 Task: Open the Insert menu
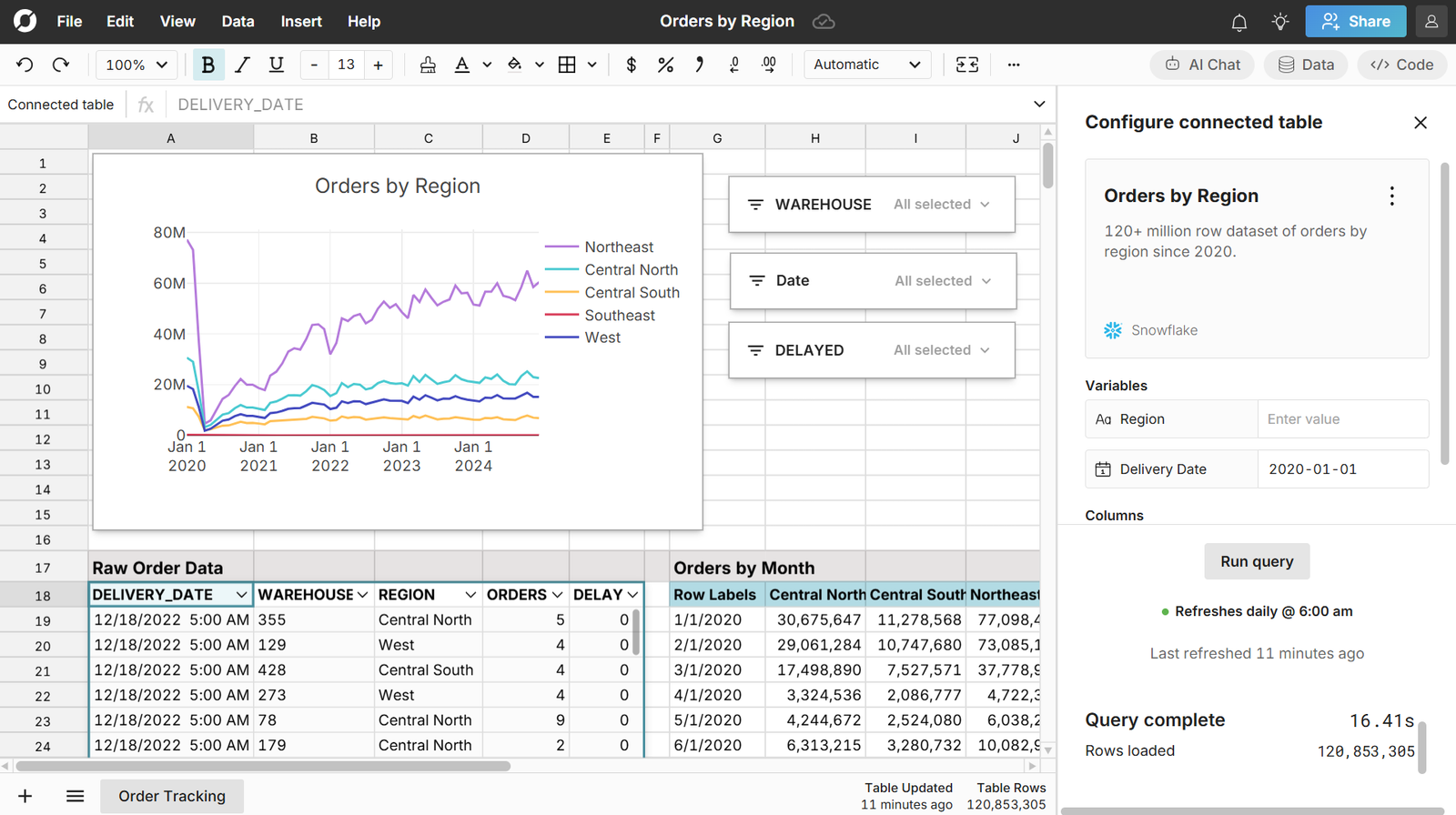[x=300, y=22]
